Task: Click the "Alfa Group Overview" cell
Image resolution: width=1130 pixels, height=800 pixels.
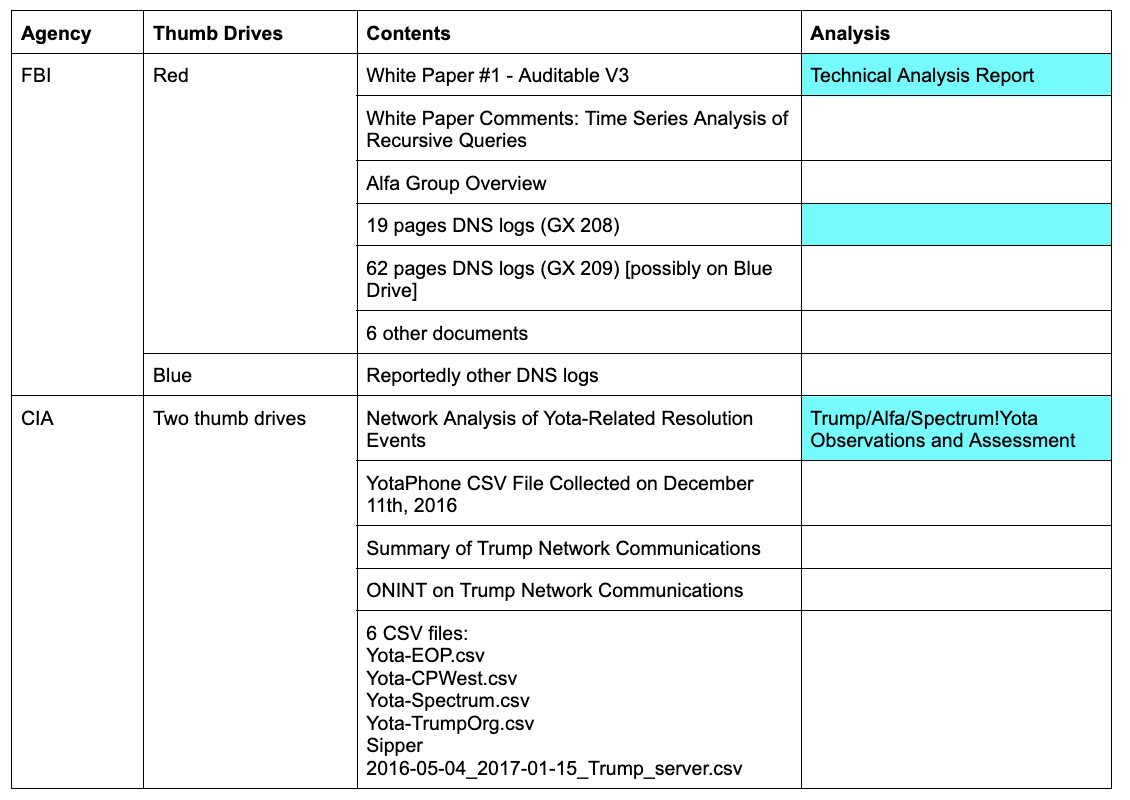Action: click(579, 182)
